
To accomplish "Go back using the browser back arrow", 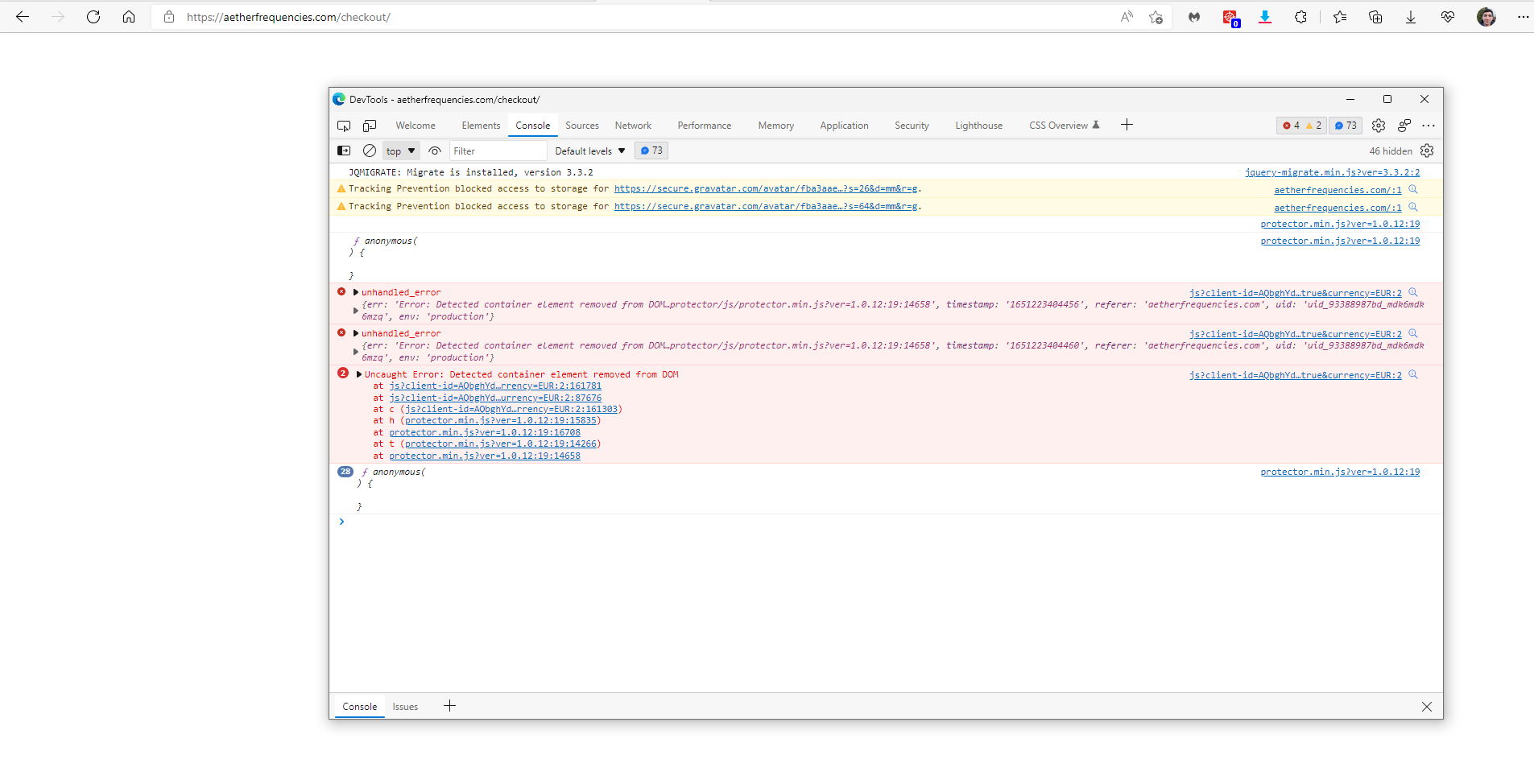I will pos(23,17).
